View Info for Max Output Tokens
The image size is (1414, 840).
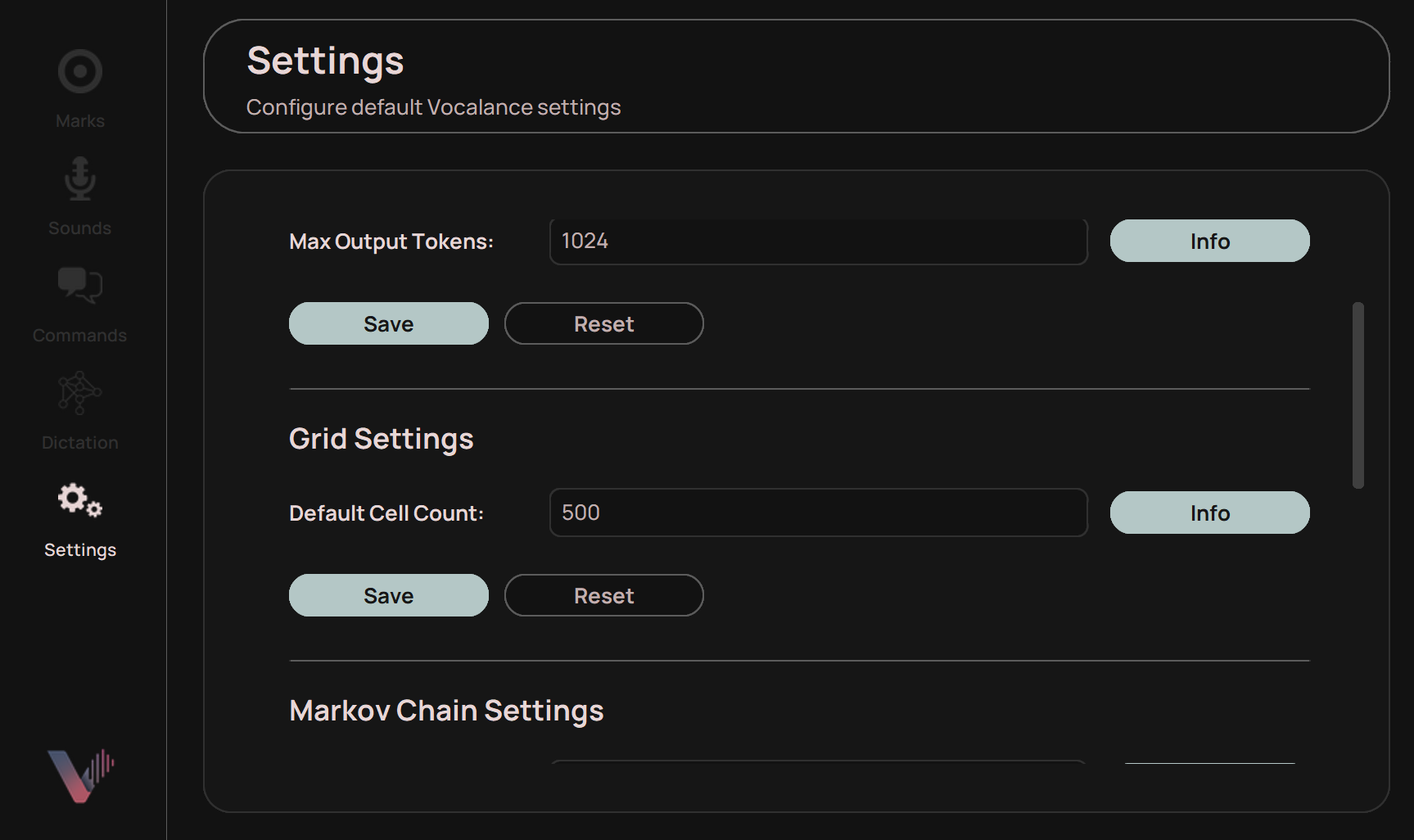[1209, 241]
